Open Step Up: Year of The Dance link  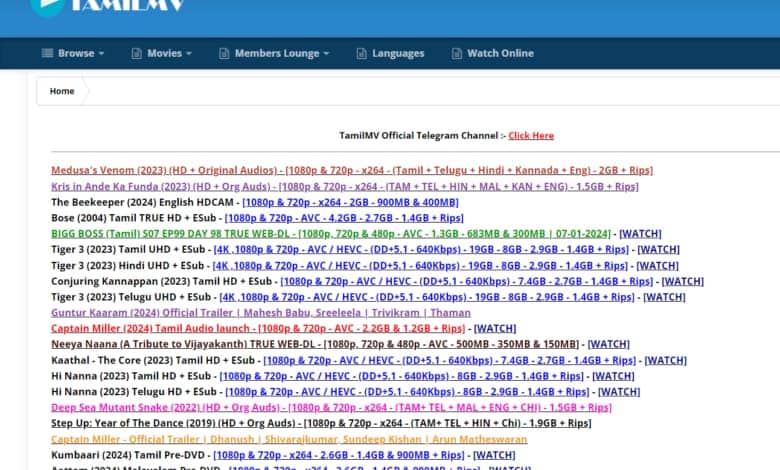[x=321, y=423]
